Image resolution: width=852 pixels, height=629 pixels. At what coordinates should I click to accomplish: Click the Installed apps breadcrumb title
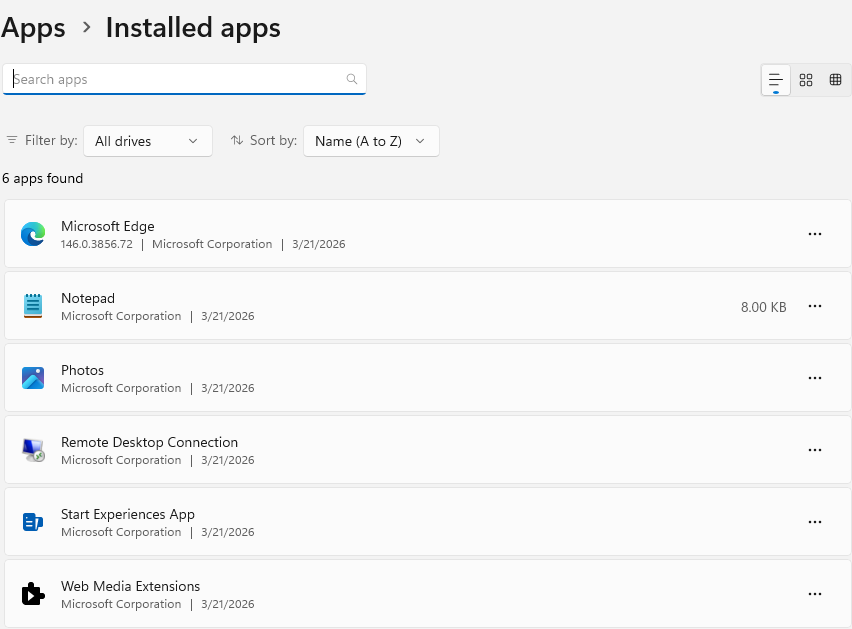[193, 28]
